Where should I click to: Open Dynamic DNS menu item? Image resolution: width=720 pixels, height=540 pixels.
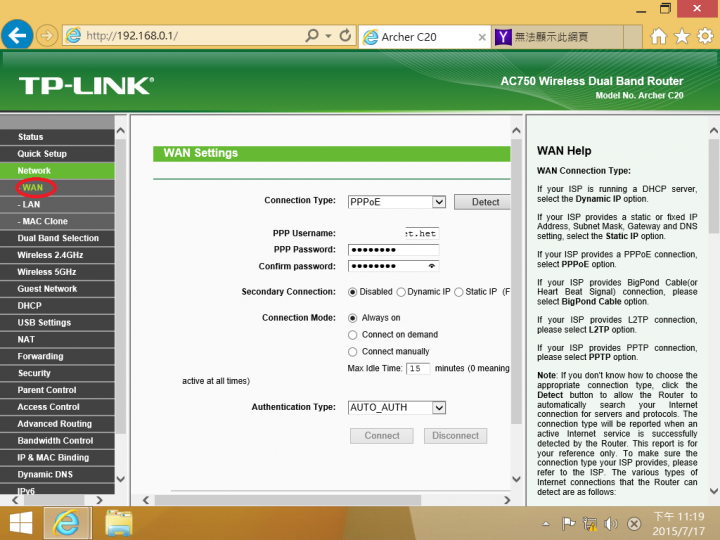pyautogui.click(x=57, y=475)
